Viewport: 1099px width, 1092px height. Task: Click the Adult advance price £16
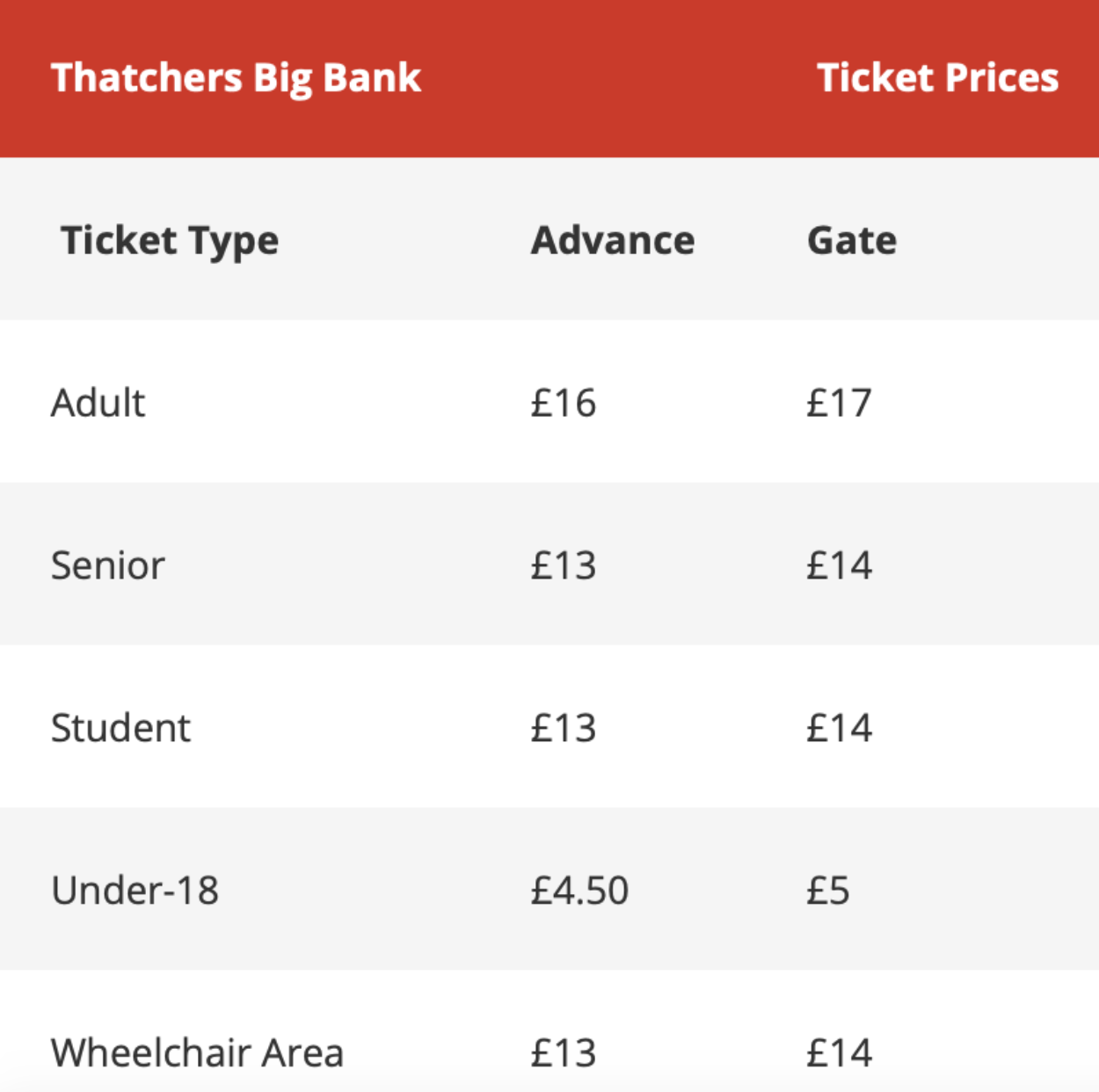pyautogui.click(x=564, y=403)
